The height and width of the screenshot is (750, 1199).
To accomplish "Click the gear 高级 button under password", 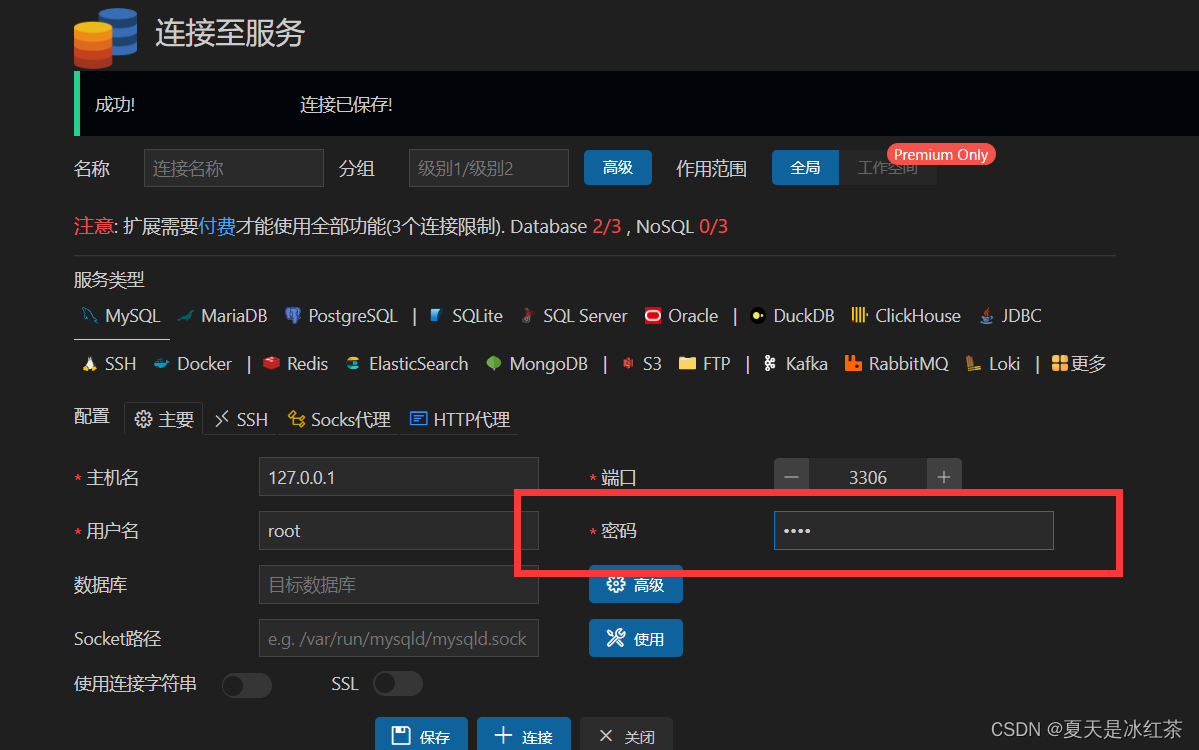I will [x=635, y=585].
